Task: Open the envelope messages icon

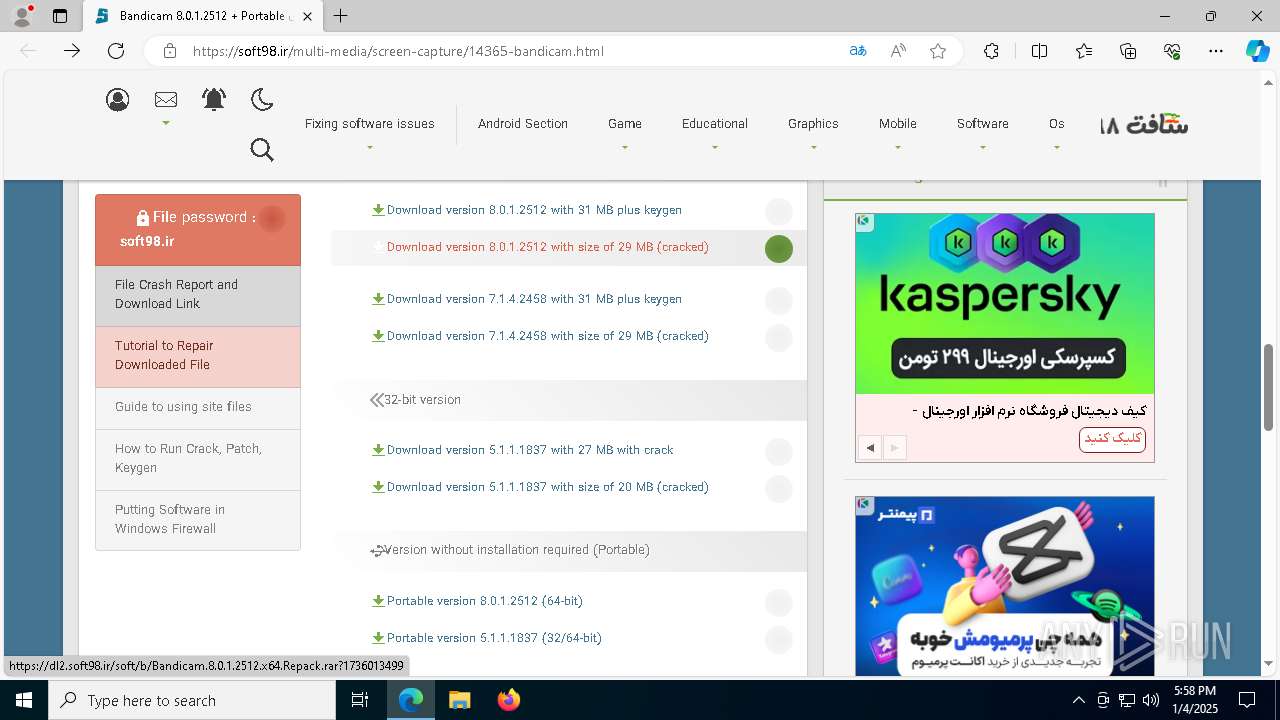Action: click(x=166, y=100)
